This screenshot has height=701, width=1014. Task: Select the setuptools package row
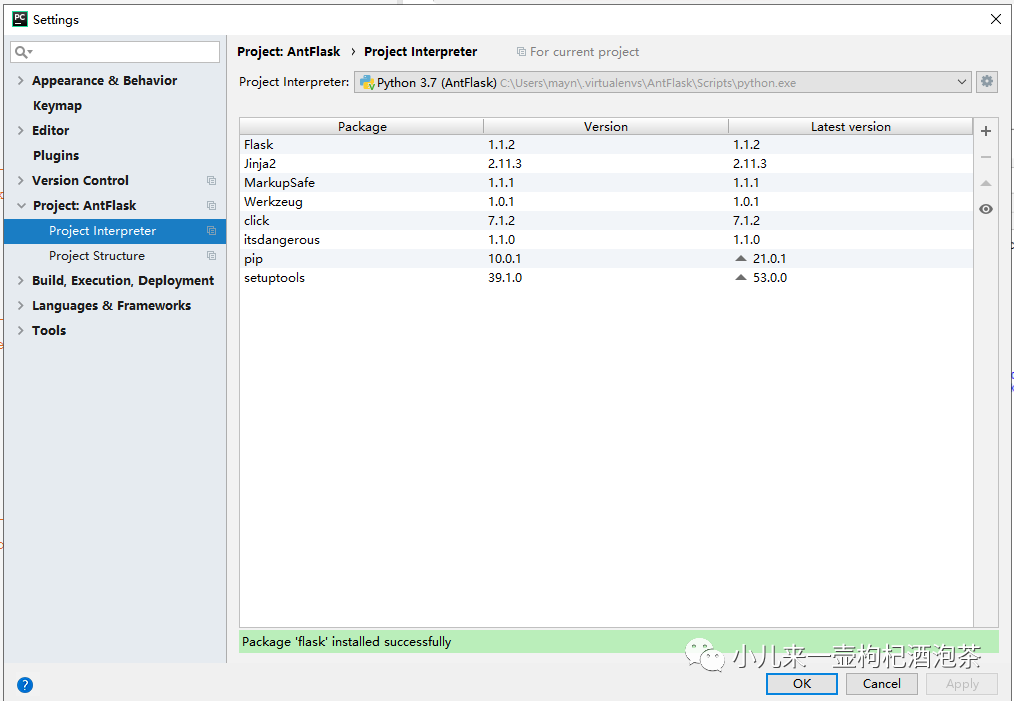point(606,277)
